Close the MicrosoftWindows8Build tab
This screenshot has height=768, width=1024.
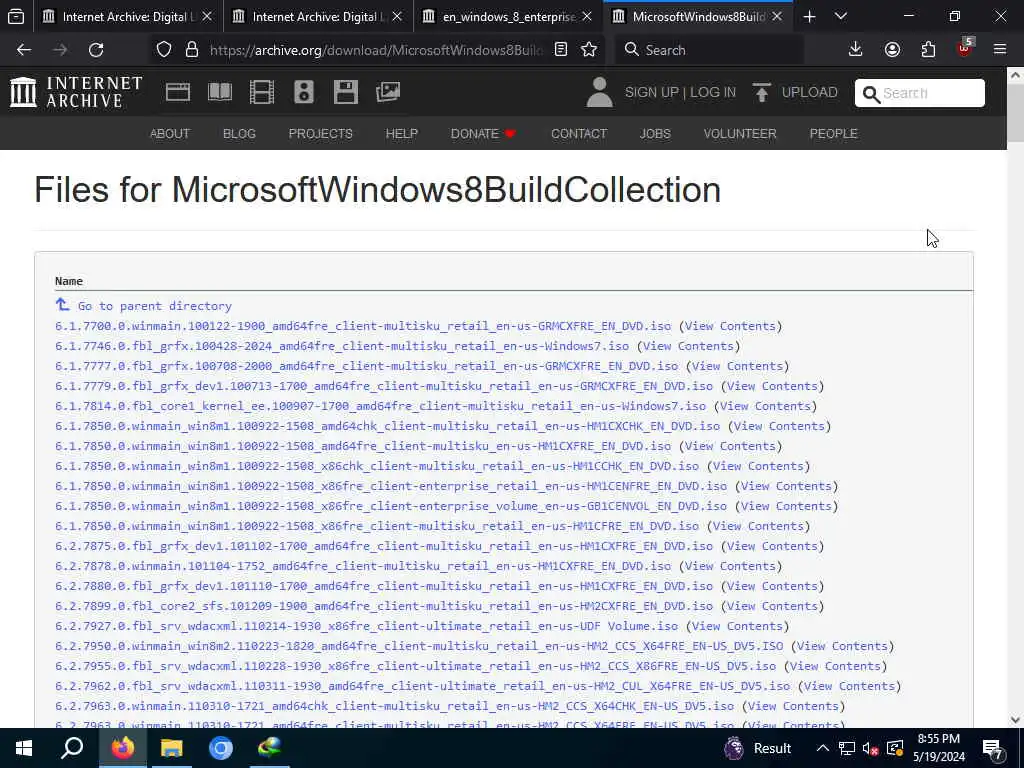point(777,16)
